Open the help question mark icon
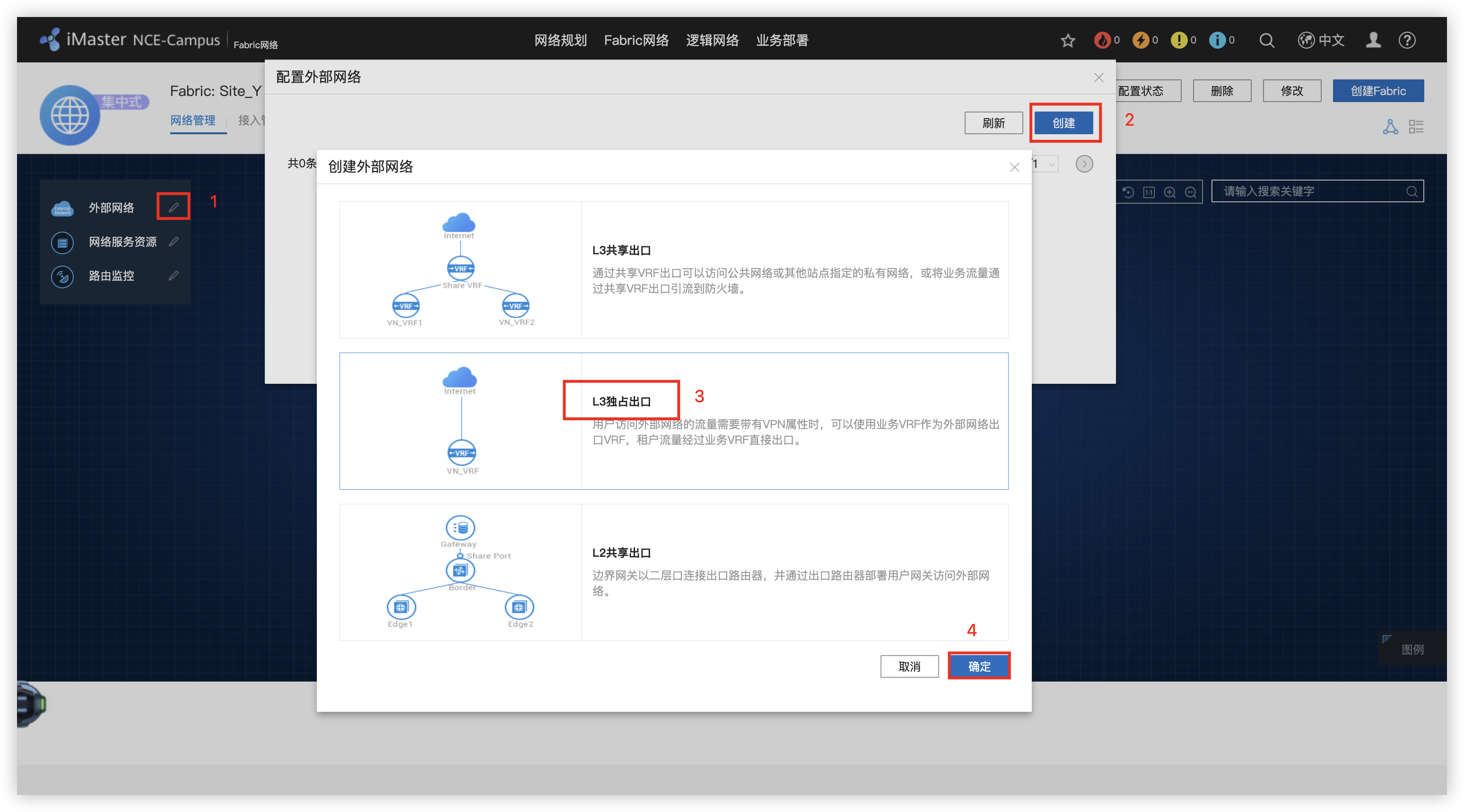 coord(1407,40)
